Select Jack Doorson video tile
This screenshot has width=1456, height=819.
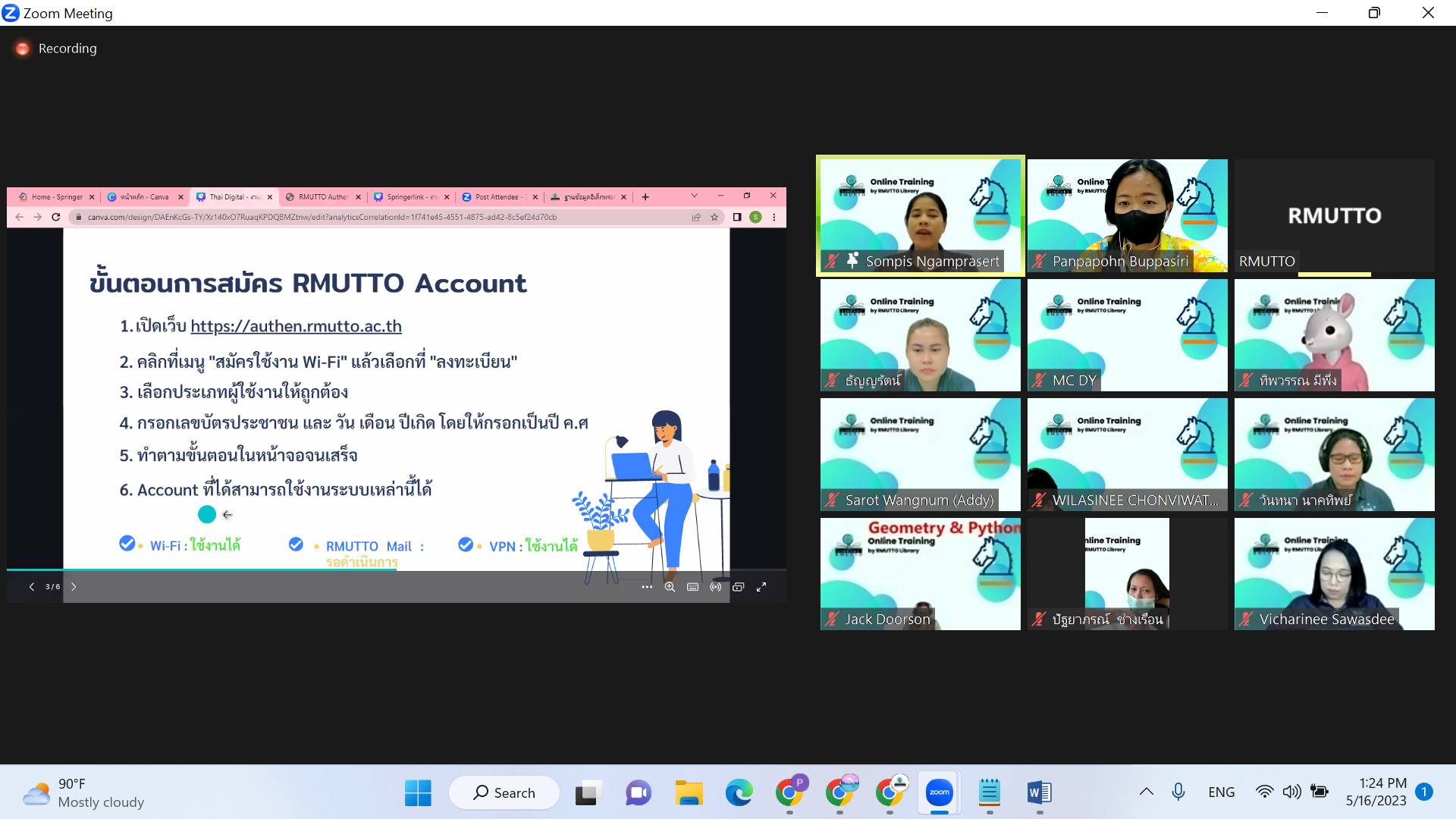(921, 574)
